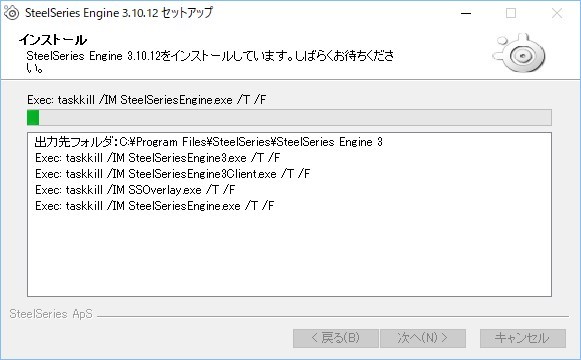Select the last taskkill SteelSeriesEngine.exe log line

[155, 206]
